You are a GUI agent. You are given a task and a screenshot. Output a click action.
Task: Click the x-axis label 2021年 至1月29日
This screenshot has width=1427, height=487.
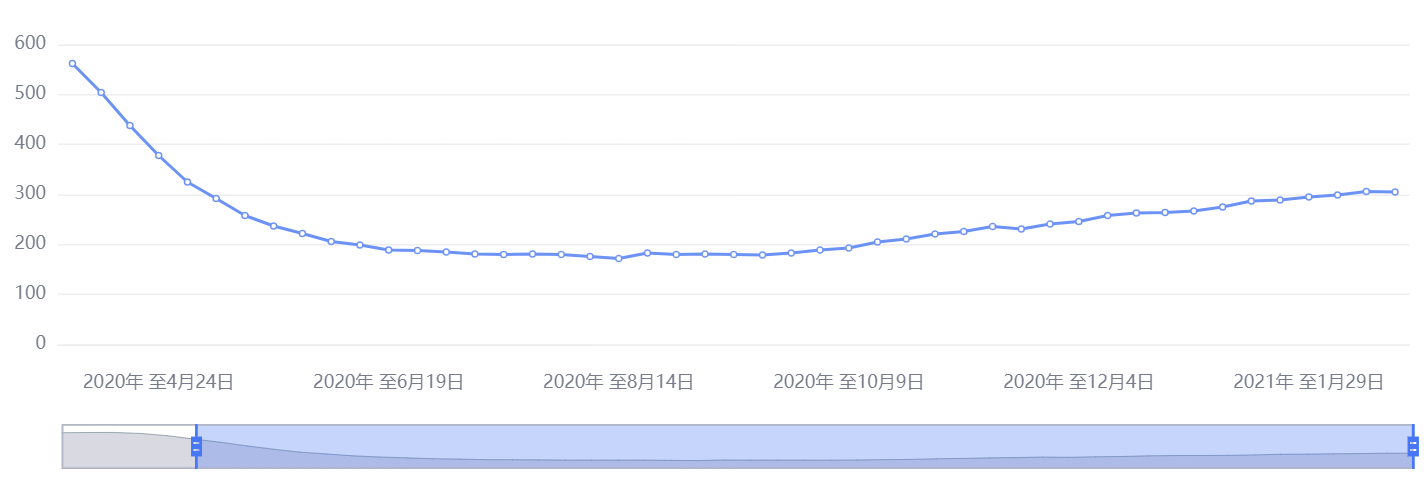click(1308, 381)
